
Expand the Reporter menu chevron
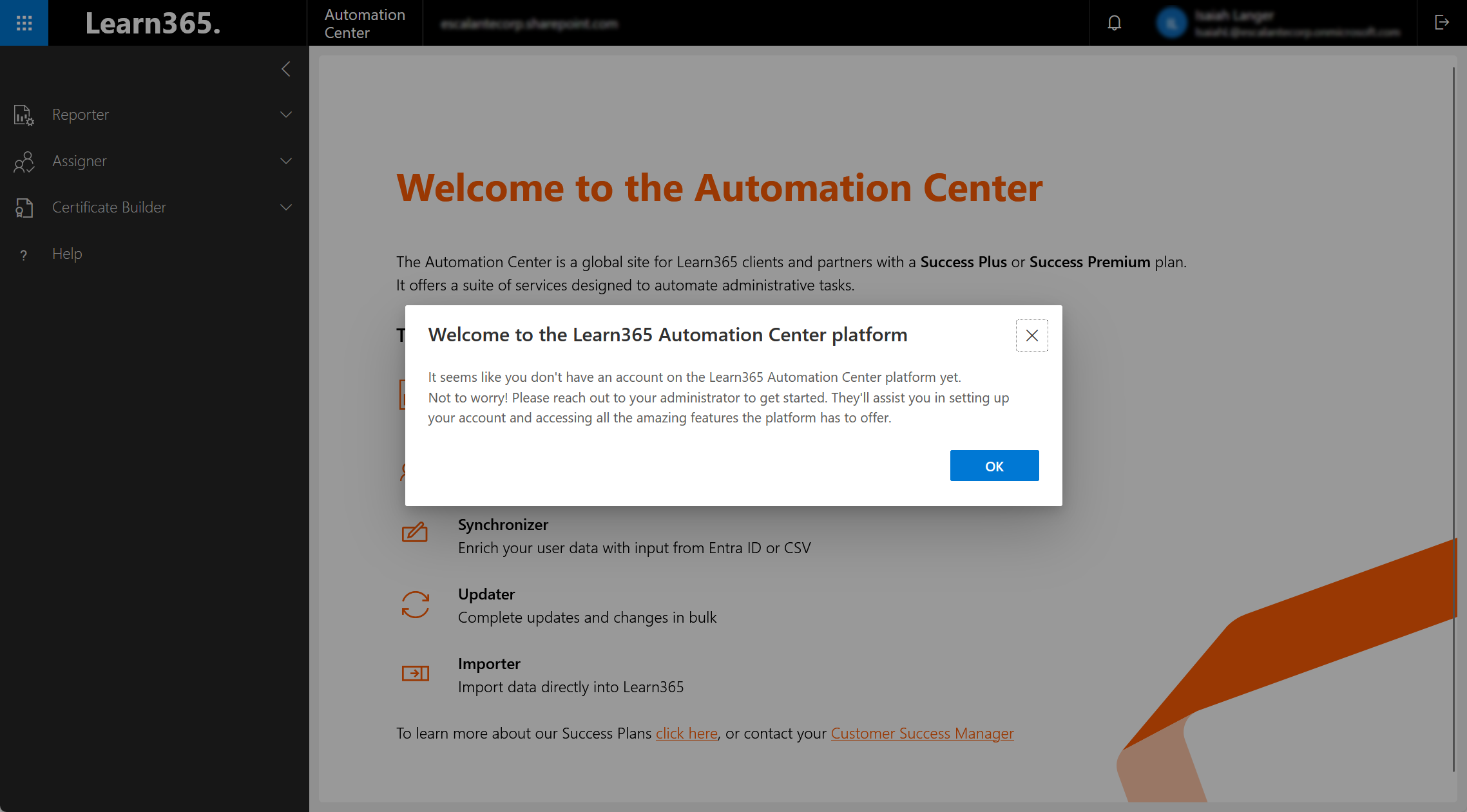[x=285, y=115]
